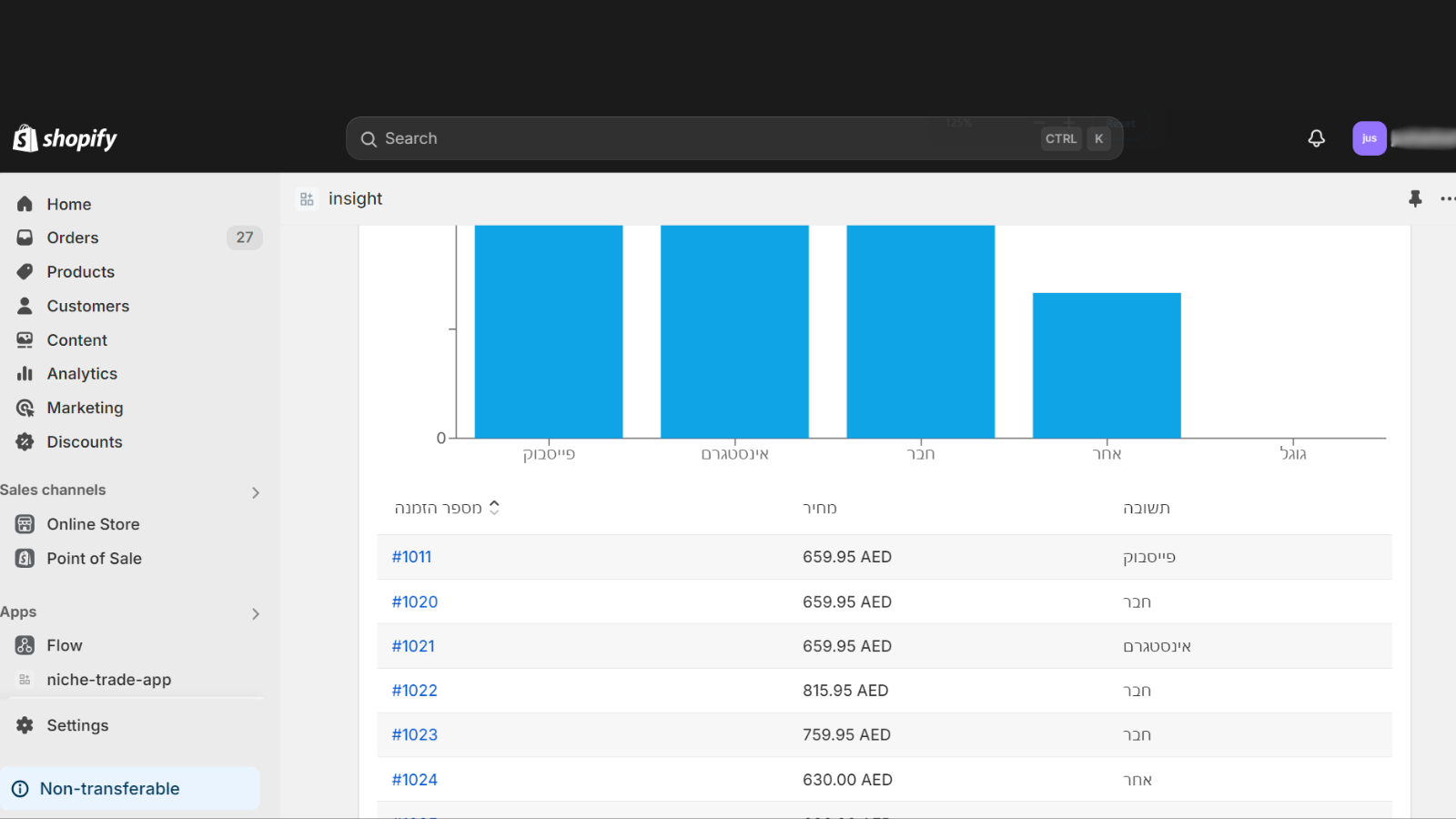Click the niche-trade-app icon
This screenshot has width=1456, height=819.
click(25, 680)
